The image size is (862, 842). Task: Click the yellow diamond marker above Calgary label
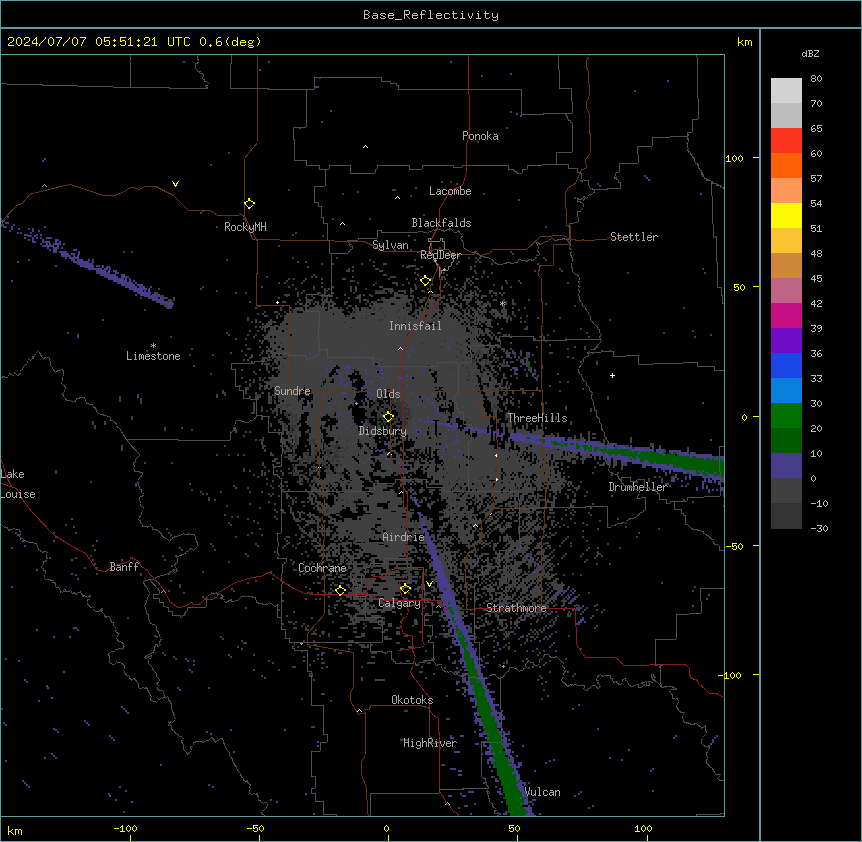(x=406, y=589)
